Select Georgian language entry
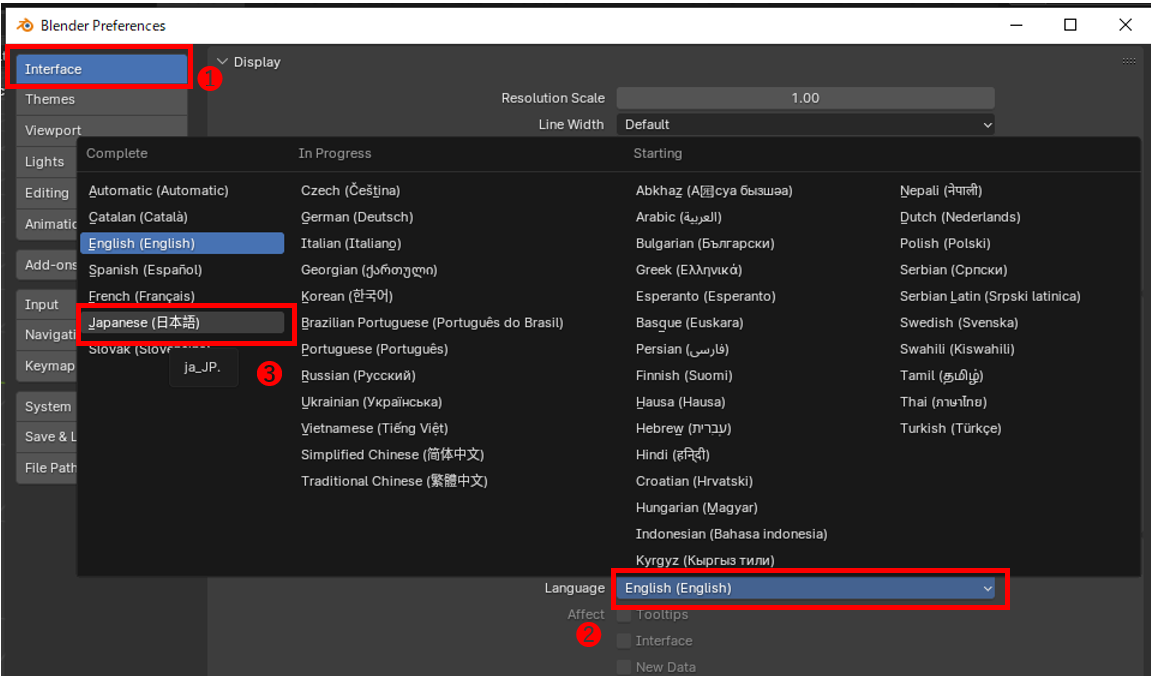1151x676 pixels. pyautogui.click(x=369, y=269)
